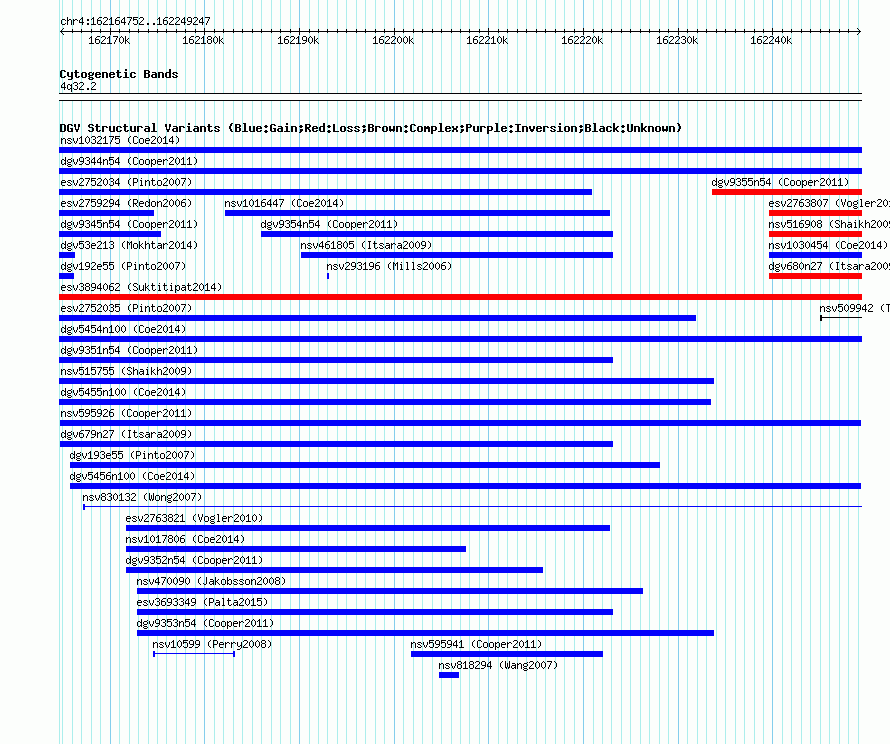This screenshot has width=890, height=744.
Task: Open esv2763807 (Vogler) variant label
Action: [x=829, y=203]
